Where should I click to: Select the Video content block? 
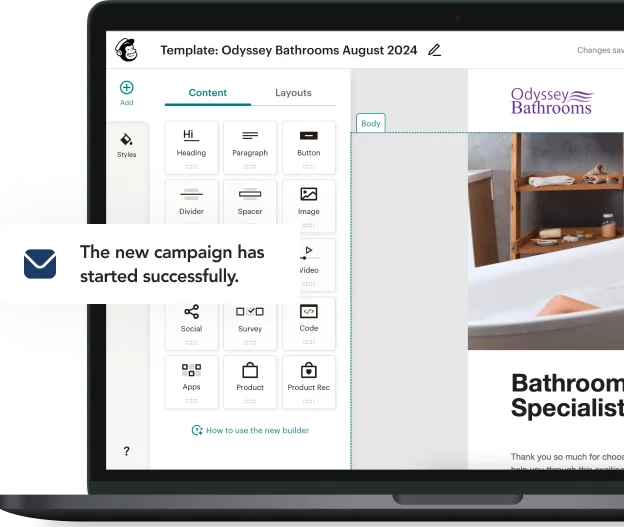pyautogui.click(x=318, y=265)
